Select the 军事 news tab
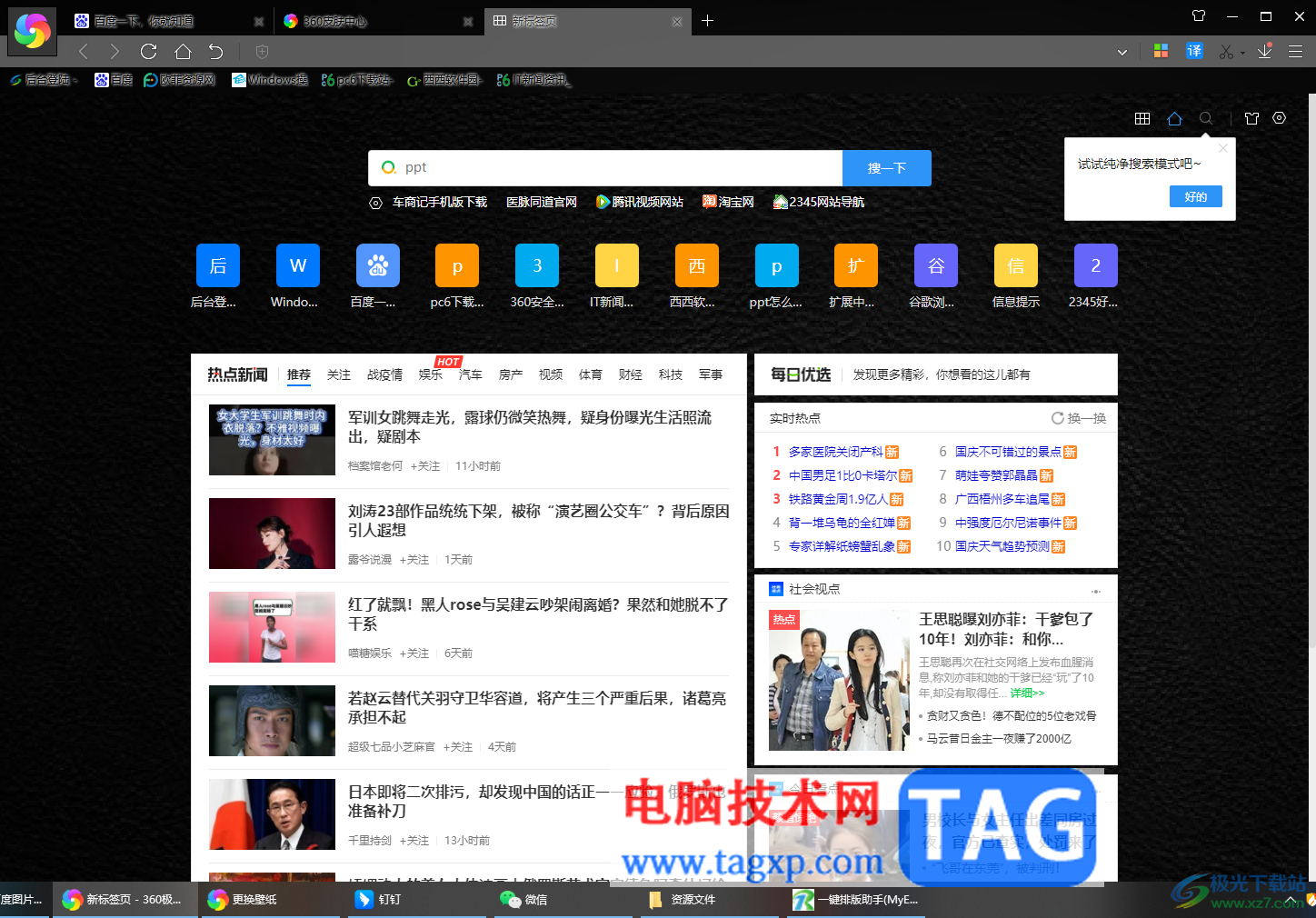Screen dimensions: 1316x918 711,374
